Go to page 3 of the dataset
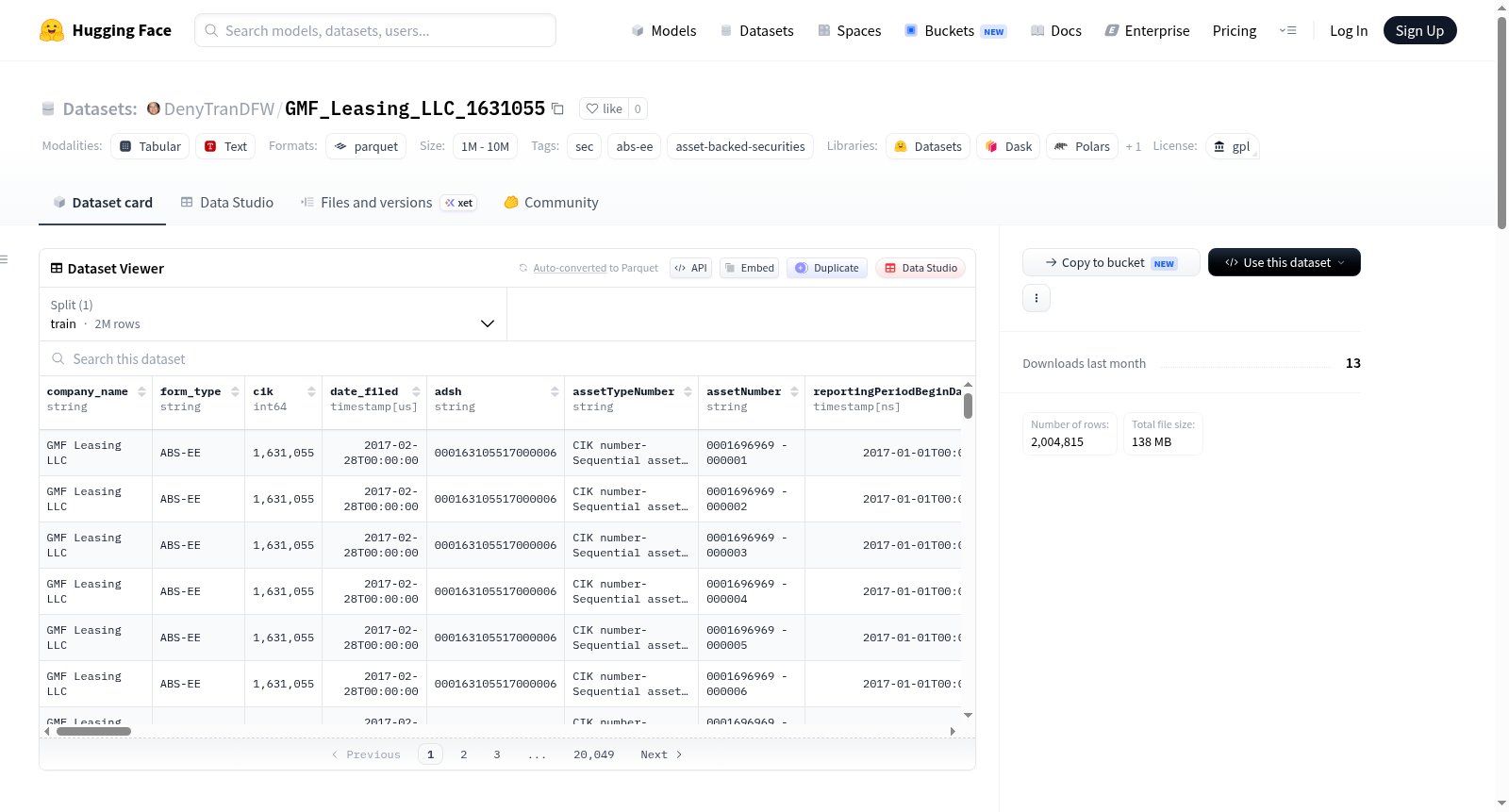 (497, 754)
